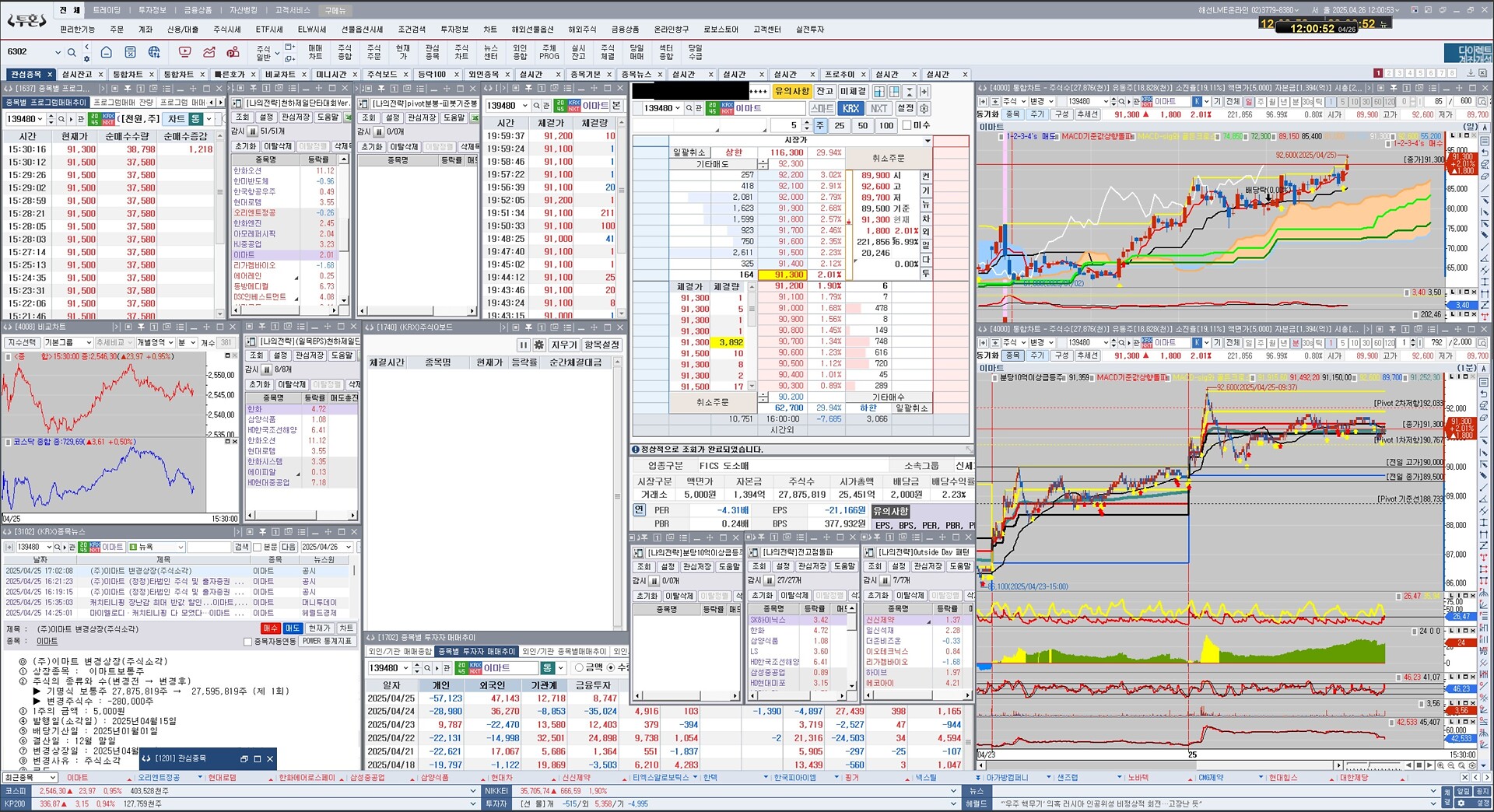The height and width of the screenshot is (812, 1494).
Task: Click the 항목설정 button in the 주식O보드 window
Action: pyautogui.click(x=601, y=345)
